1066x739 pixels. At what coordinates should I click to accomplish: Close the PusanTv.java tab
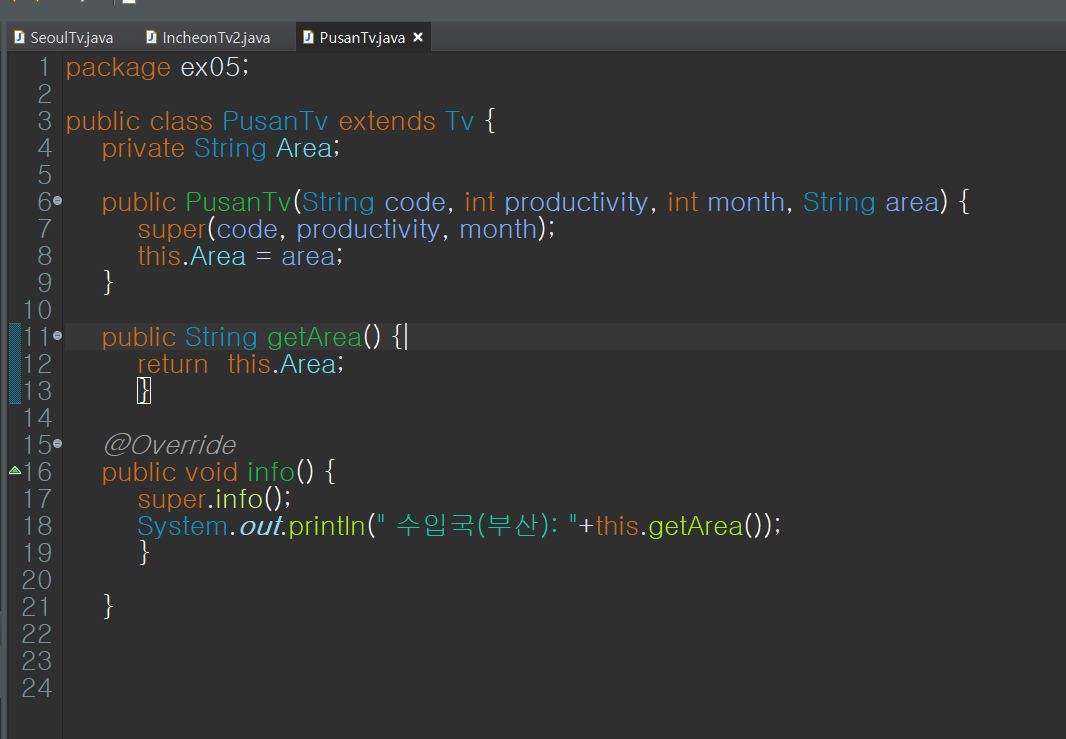418,37
